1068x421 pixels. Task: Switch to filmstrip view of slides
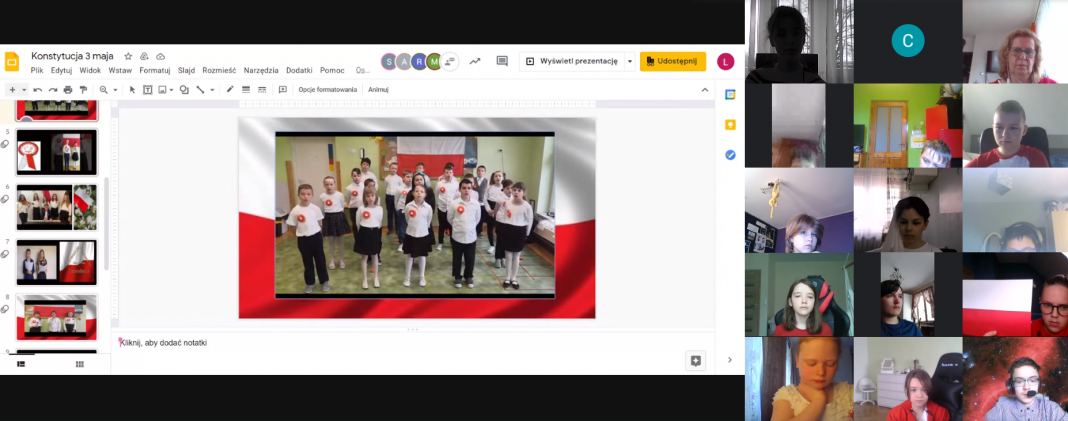20,364
